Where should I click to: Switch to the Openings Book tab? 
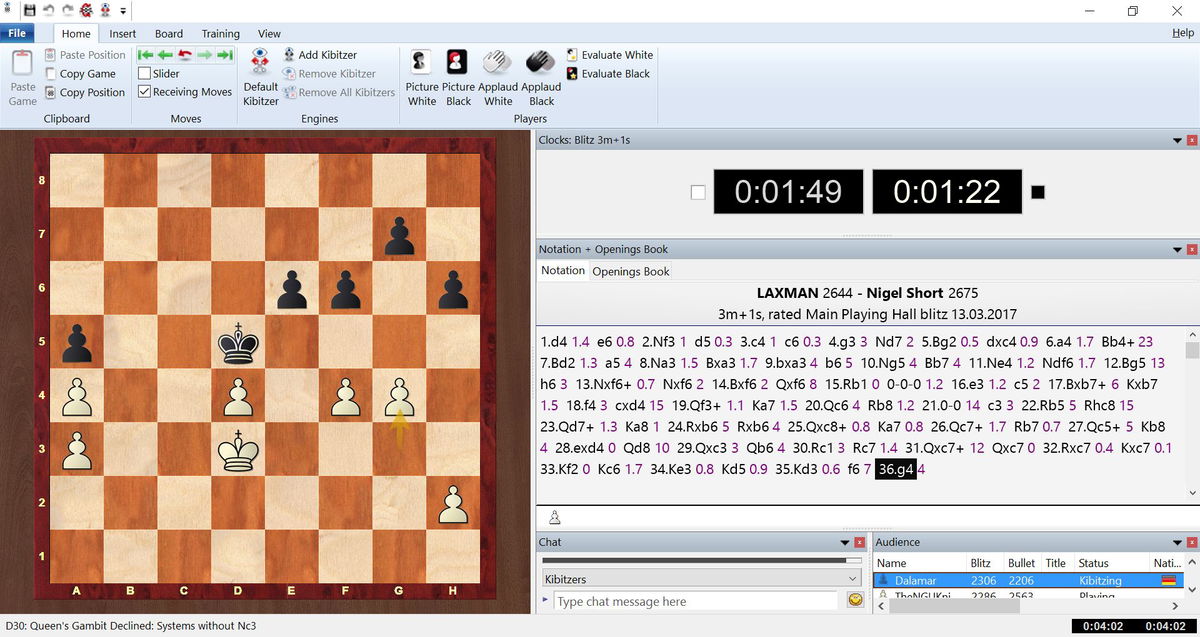tap(631, 271)
